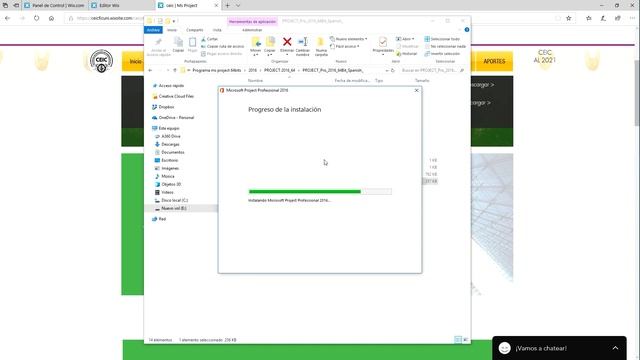Switch to the Inicio ribbon tab
This screenshot has height=360, width=640.
click(x=172, y=30)
